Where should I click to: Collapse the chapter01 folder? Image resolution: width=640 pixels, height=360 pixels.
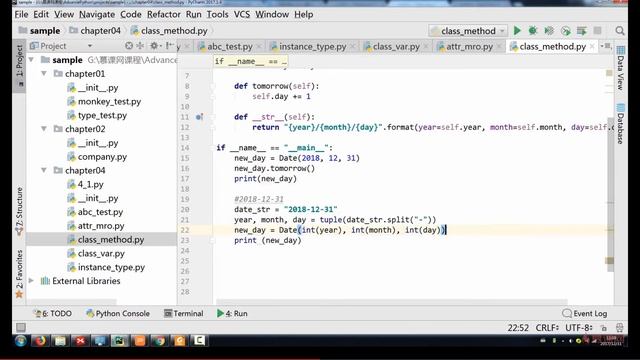pyautogui.click(x=44, y=74)
